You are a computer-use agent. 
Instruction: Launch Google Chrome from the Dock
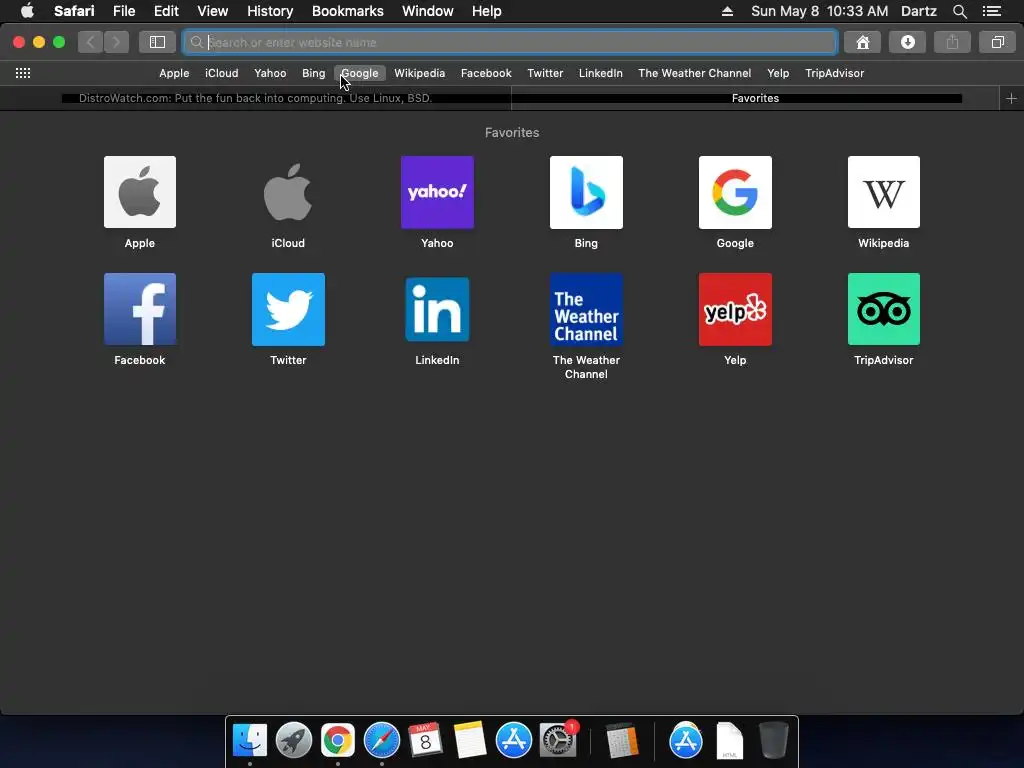(x=338, y=740)
